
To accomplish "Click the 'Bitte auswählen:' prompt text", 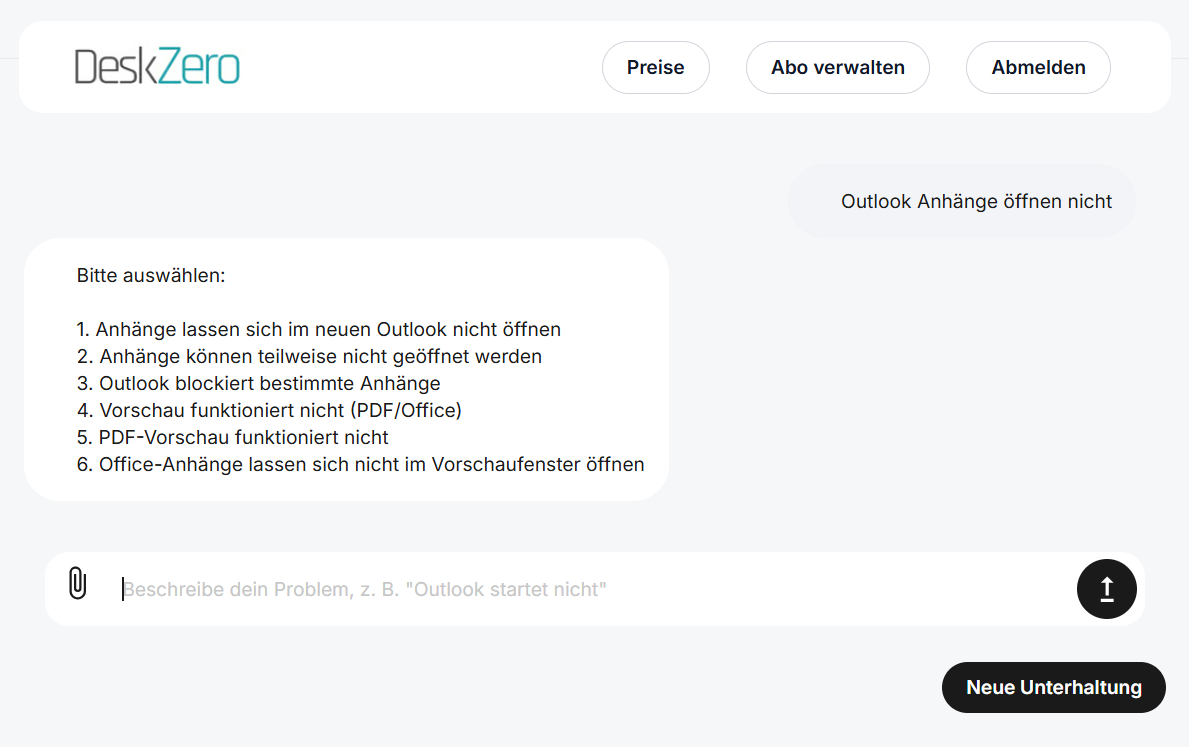I will [x=151, y=275].
